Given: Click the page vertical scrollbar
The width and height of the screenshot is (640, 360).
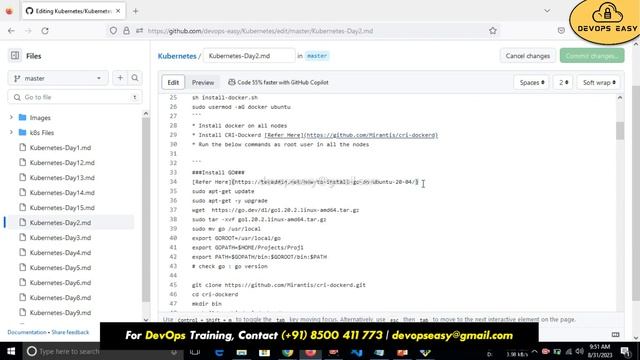Looking at the screenshot, I should click(x=636, y=192).
